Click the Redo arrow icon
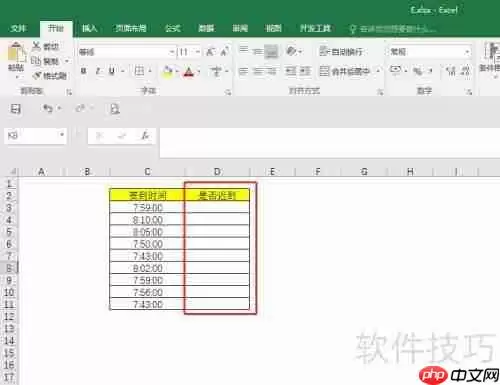500x385 pixels. [x=80, y=108]
